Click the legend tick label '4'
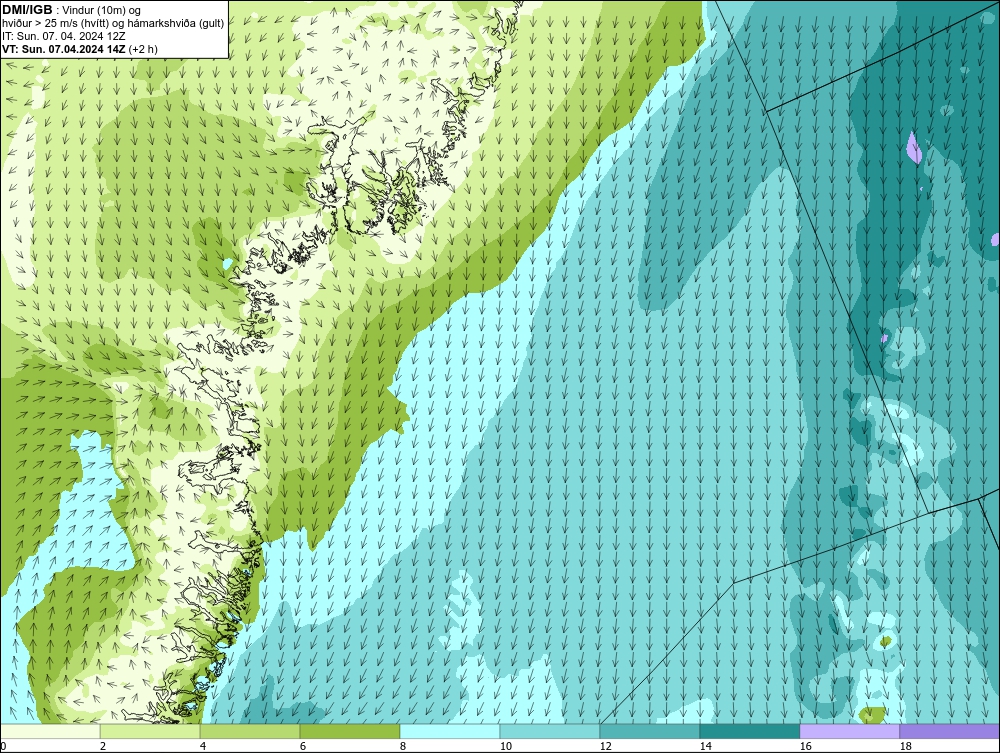 203,746
